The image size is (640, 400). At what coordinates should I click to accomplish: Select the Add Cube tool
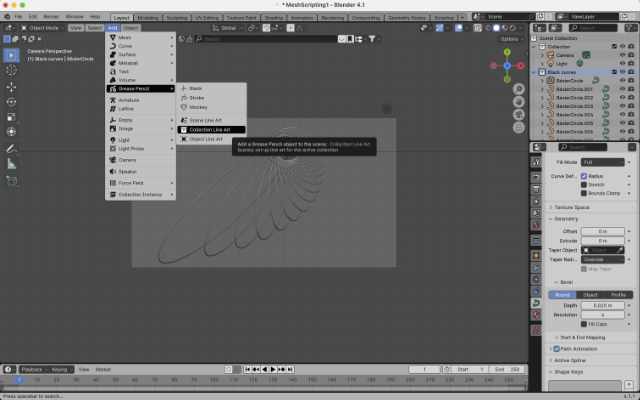pos(11,181)
